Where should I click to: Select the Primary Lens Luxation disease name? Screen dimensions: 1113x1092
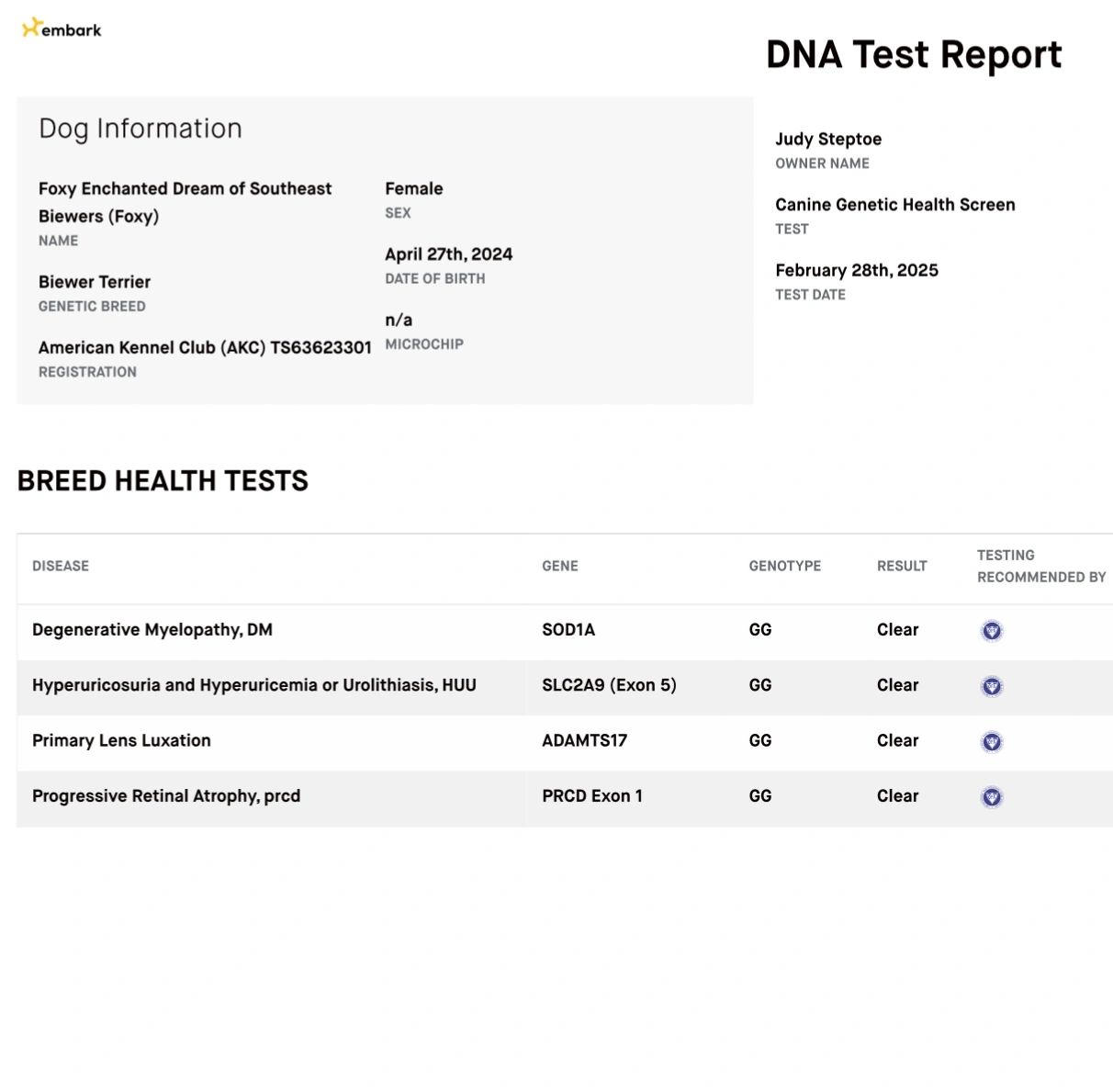coord(121,740)
